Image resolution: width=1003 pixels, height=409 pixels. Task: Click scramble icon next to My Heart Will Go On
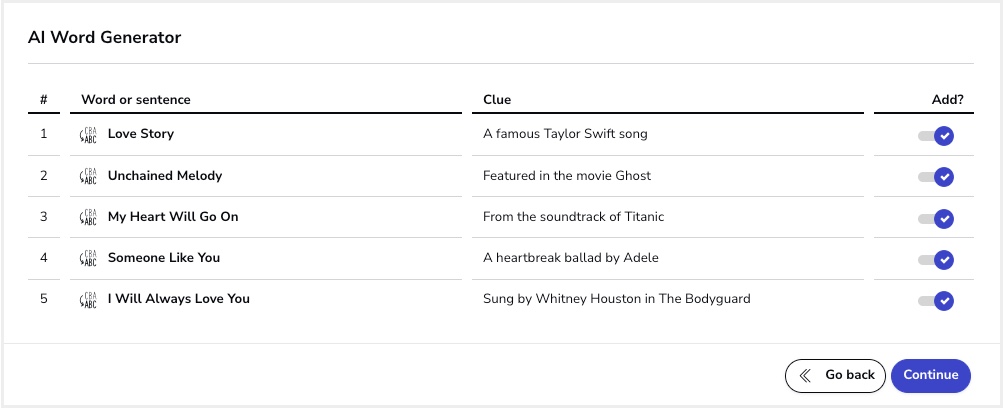tap(88, 218)
